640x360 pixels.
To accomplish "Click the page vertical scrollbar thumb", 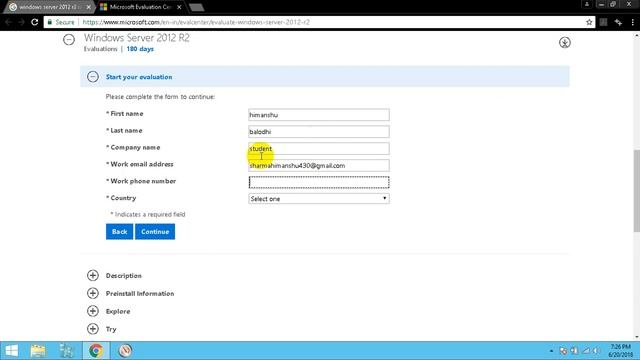I will [x=637, y=191].
